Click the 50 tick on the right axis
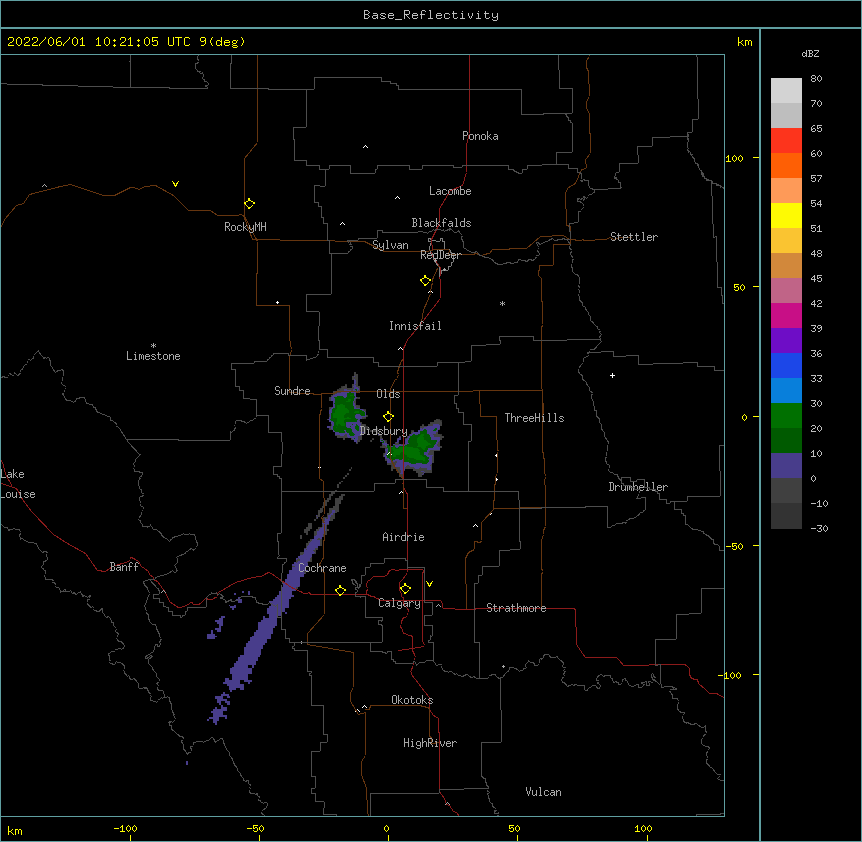This screenshot has height=842, width=862. [x=739, y=287]
